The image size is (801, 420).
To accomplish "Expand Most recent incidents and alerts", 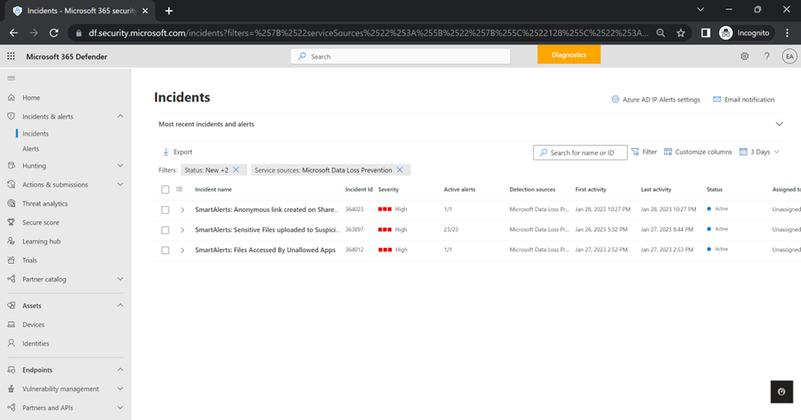I will pyautogui.click(x=779, y=124).
